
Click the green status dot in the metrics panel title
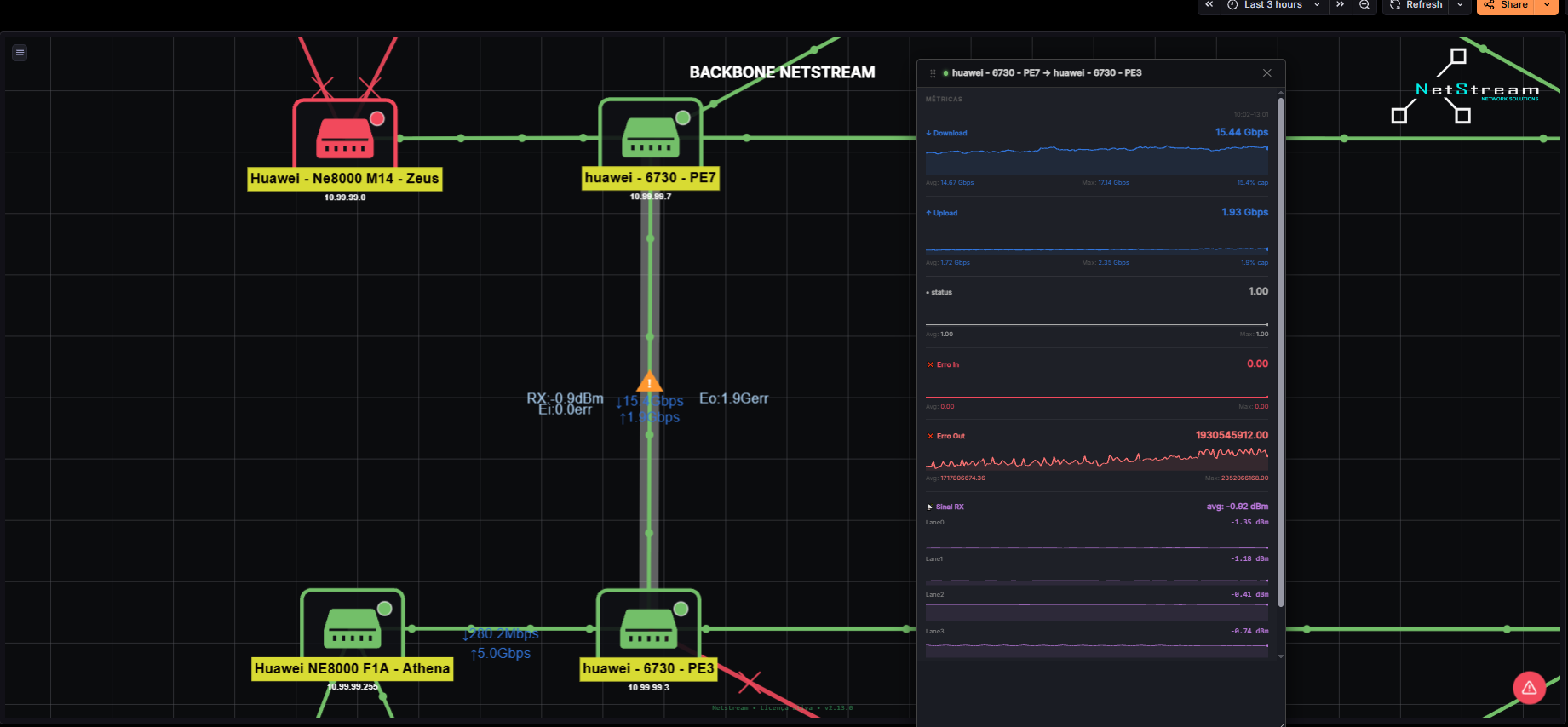pos(945,73)
